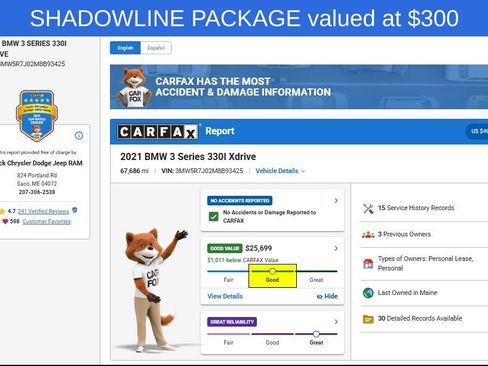
Task: Click the '2021 BMW 3 Series 330I Xdrive' title
Action: [188, 157]
